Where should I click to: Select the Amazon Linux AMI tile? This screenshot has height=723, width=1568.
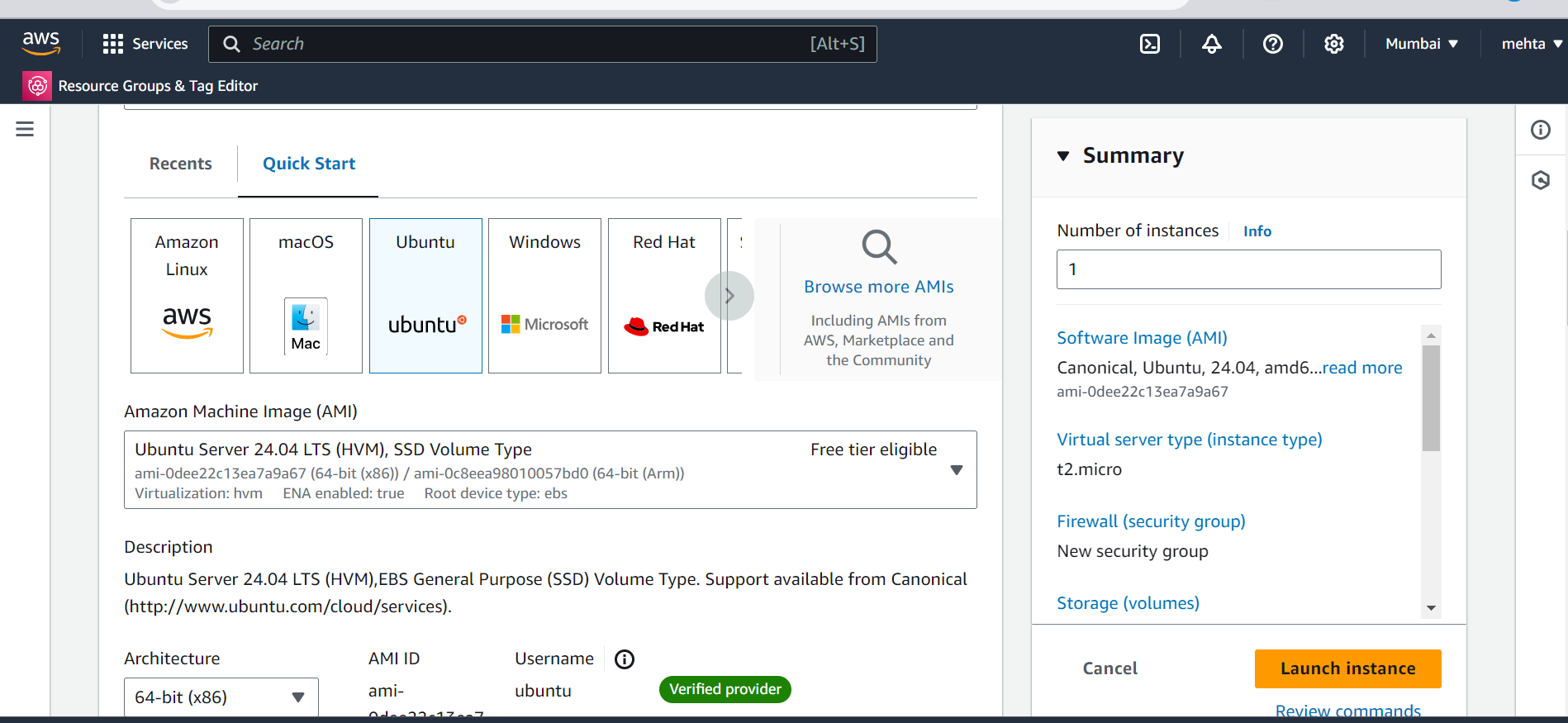187,296
